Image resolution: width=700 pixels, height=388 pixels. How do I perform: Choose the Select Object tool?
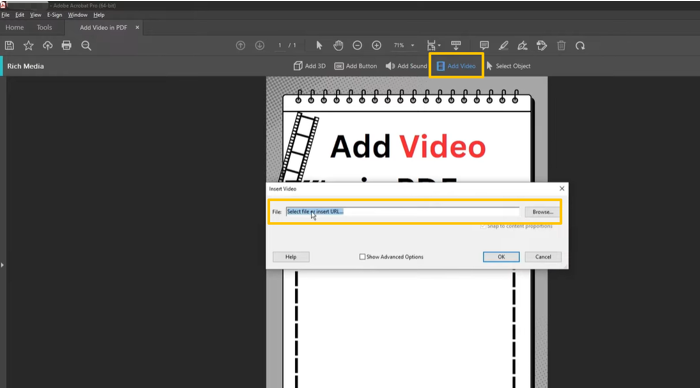(x=508, y=66)
